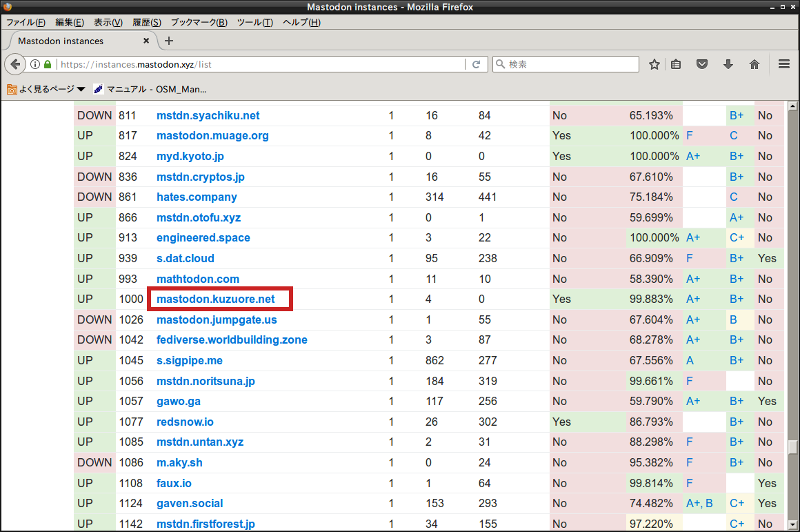Click the scrollbar down arrow
The image size is (800, 532).
[x=792, y=524]
